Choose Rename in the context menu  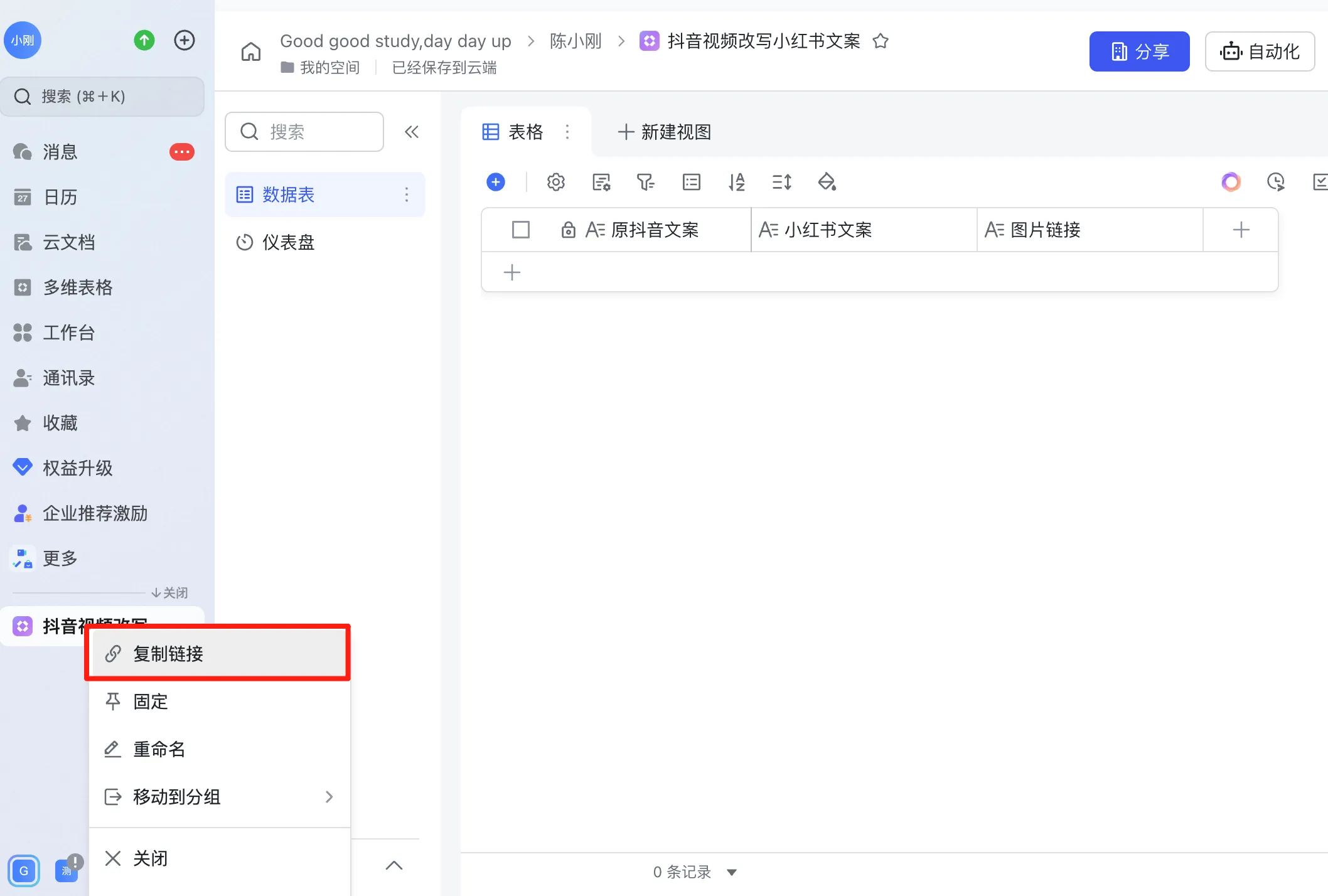[x=159, y=749]
